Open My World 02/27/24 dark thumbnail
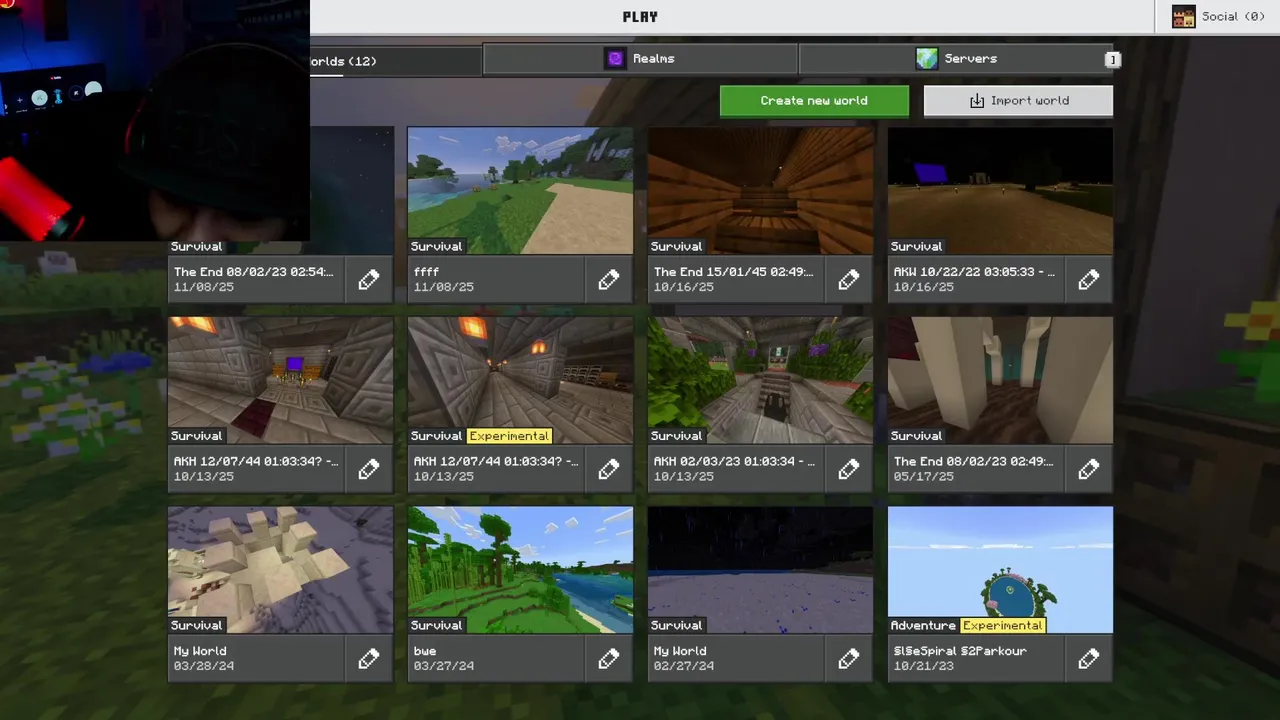 (760, 569)
